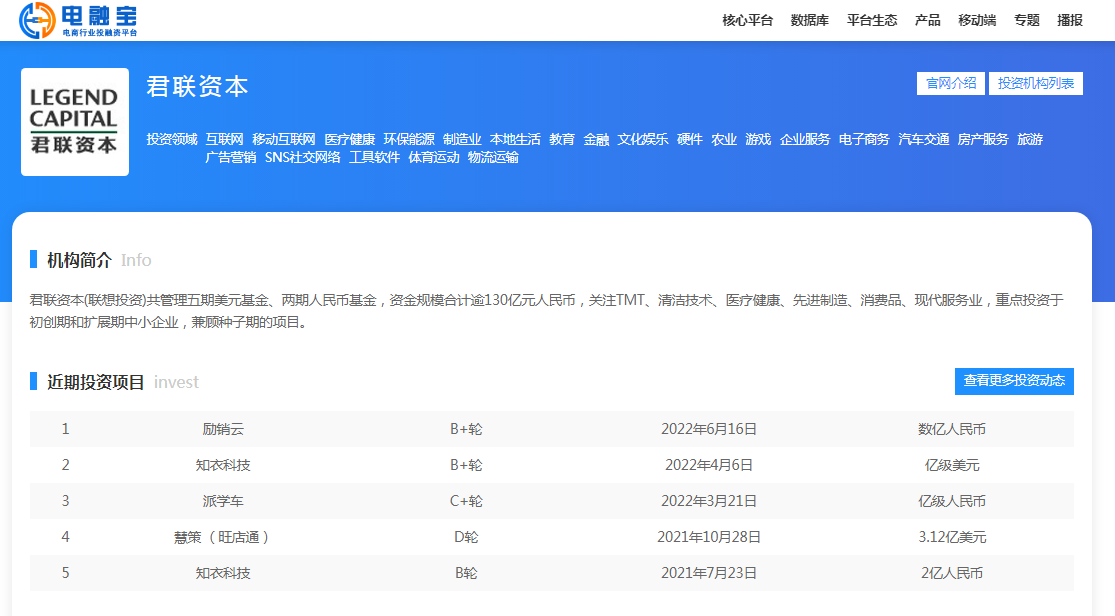Click the 2021年10月28日 date cell
1115x616 pixels.
[709, 537]
